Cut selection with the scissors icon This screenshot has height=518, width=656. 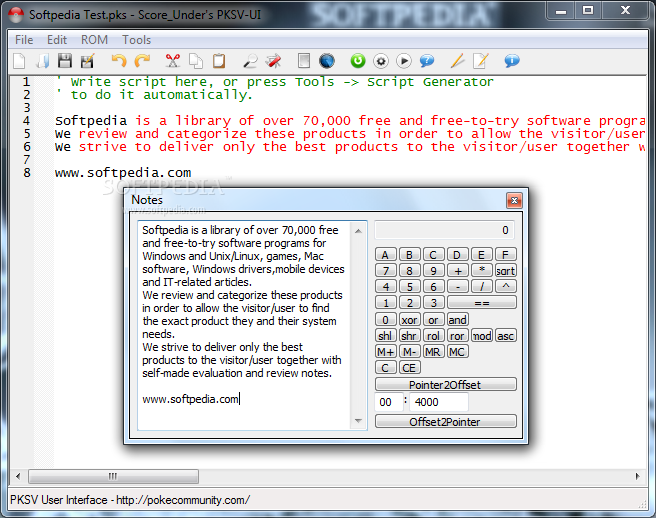pyautogui.click(x=172, y=61)
